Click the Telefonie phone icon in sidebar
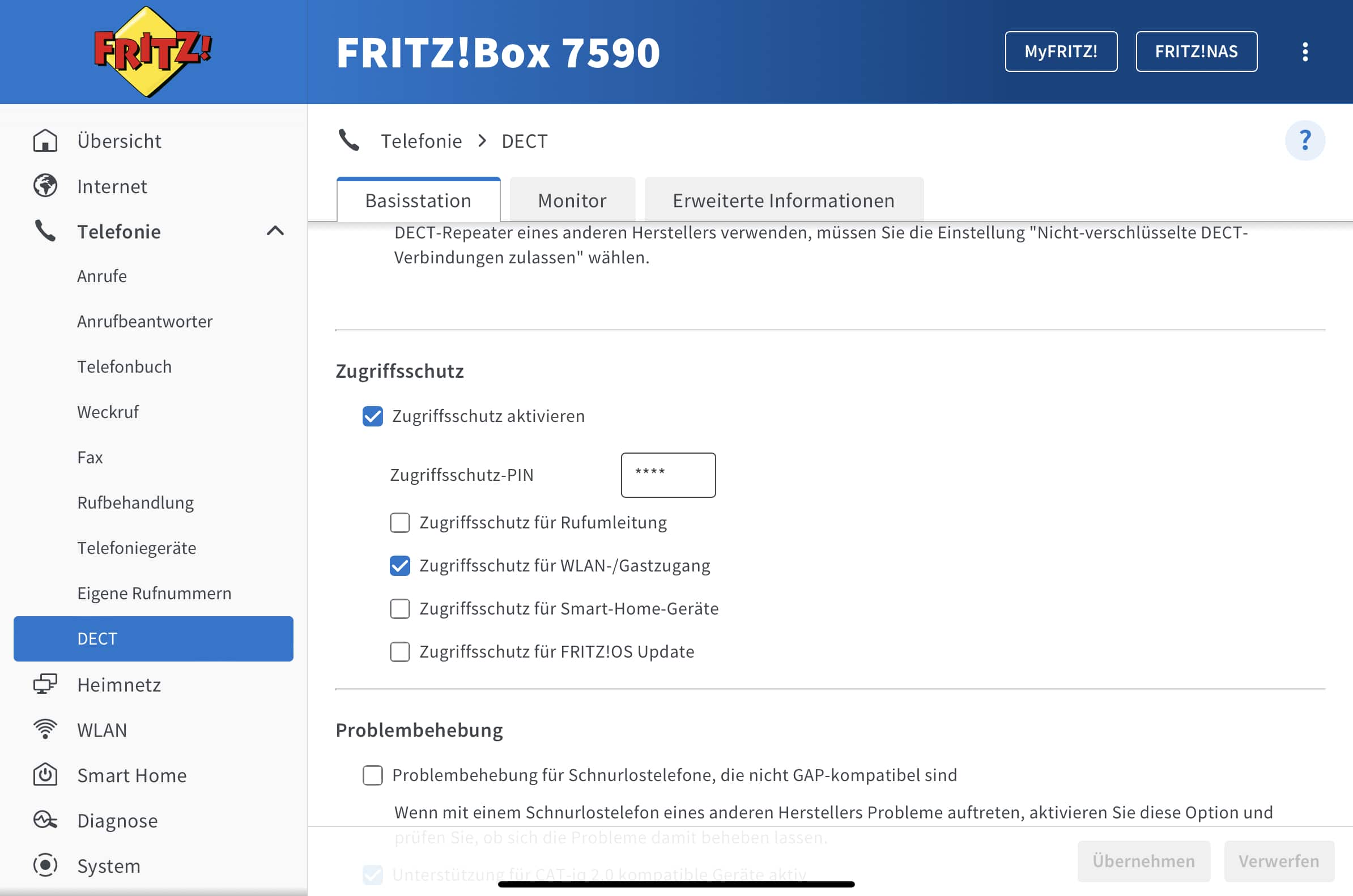Screen dimensions: 1353x896 point(45,231)
